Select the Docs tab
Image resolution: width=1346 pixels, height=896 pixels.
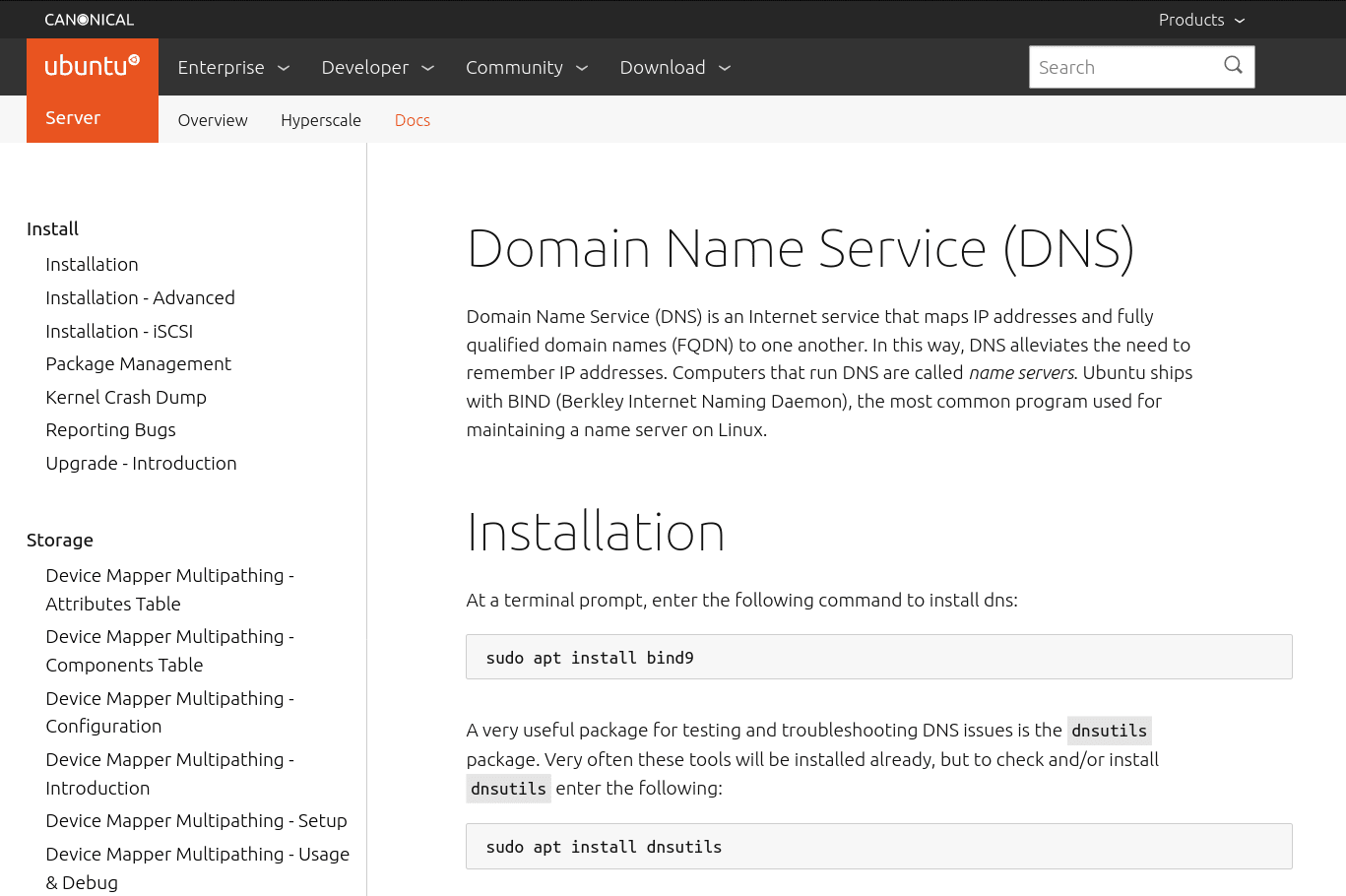pos(413,120)
